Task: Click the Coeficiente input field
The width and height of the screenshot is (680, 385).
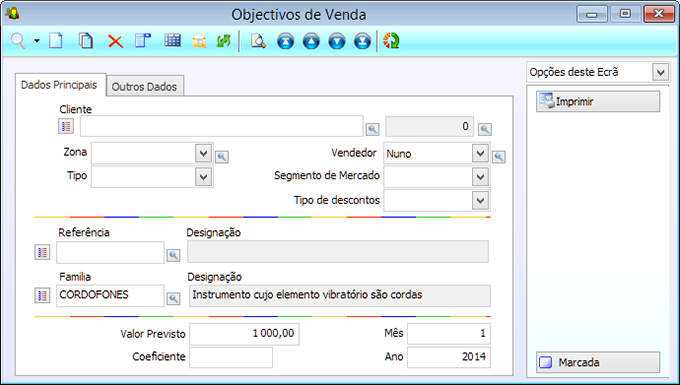Action: (x=231, y=357)
